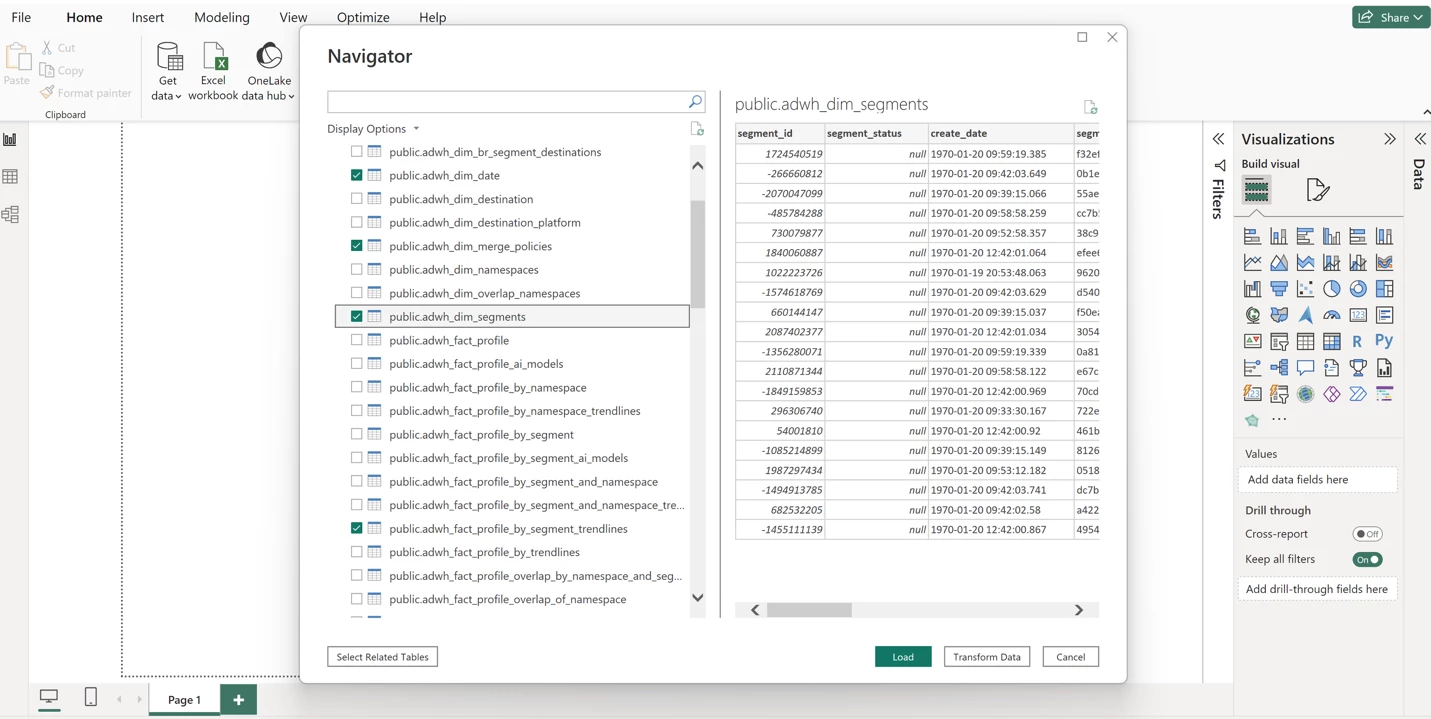Switch to the Insert ribbon tab
Viewport: 1431px width, 719px height.
click(x=148, y=17)
